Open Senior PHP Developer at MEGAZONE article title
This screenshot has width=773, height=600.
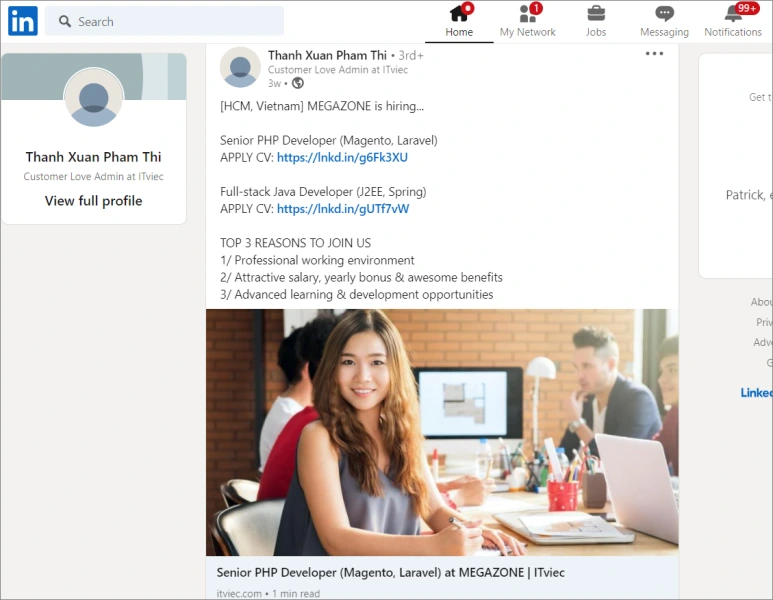390,572
